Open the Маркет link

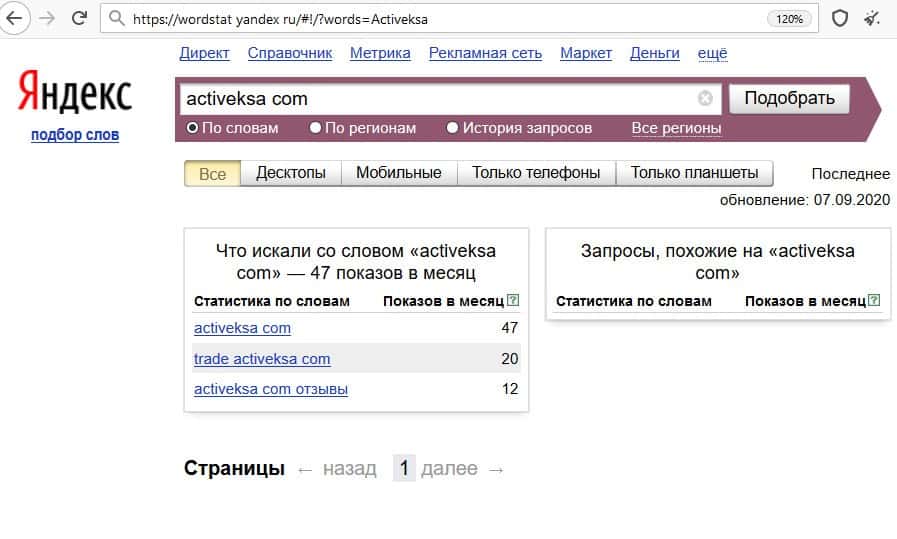[x=586, y=53]
